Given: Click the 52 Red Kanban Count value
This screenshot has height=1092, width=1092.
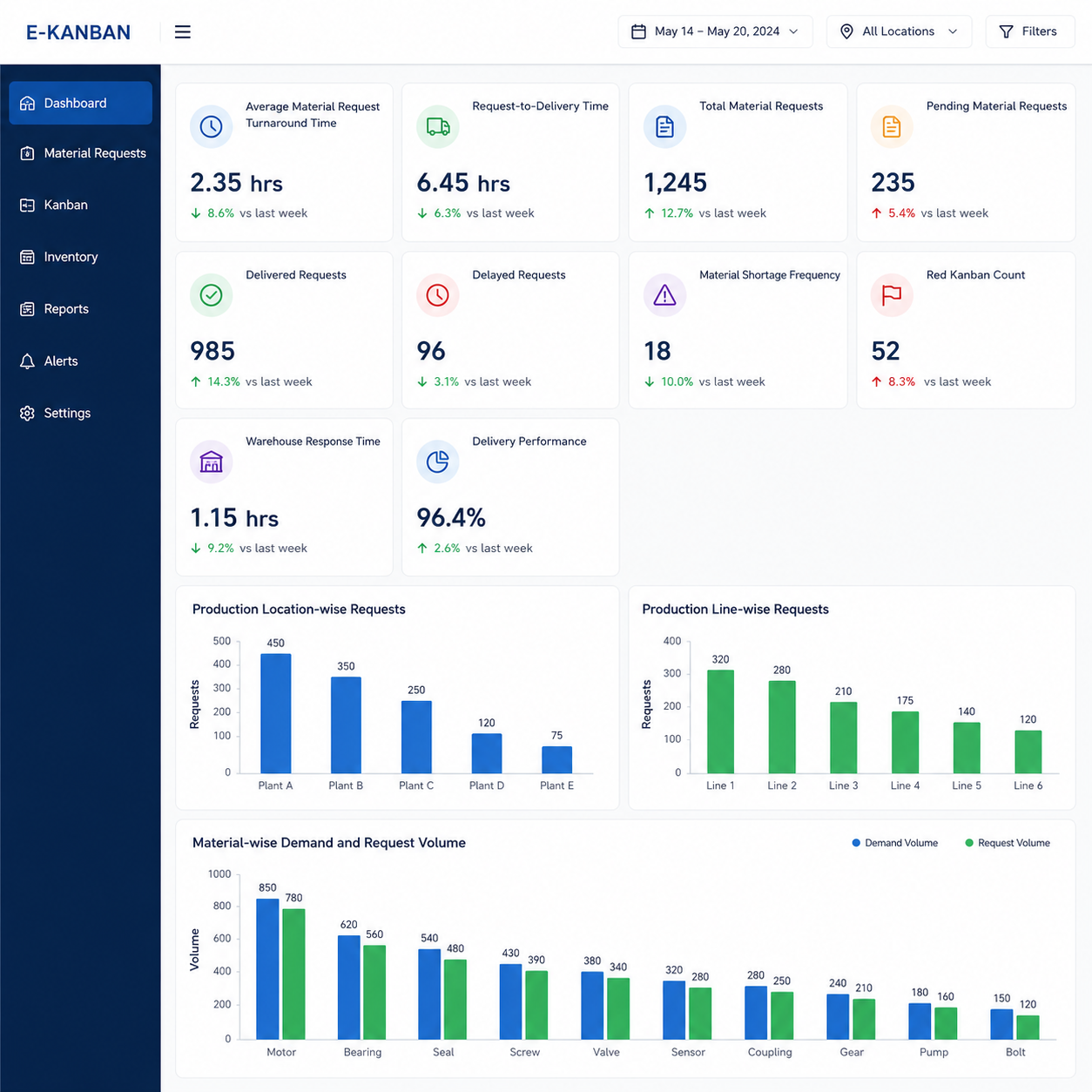Looking at the screenshot, I should [886, 351].
